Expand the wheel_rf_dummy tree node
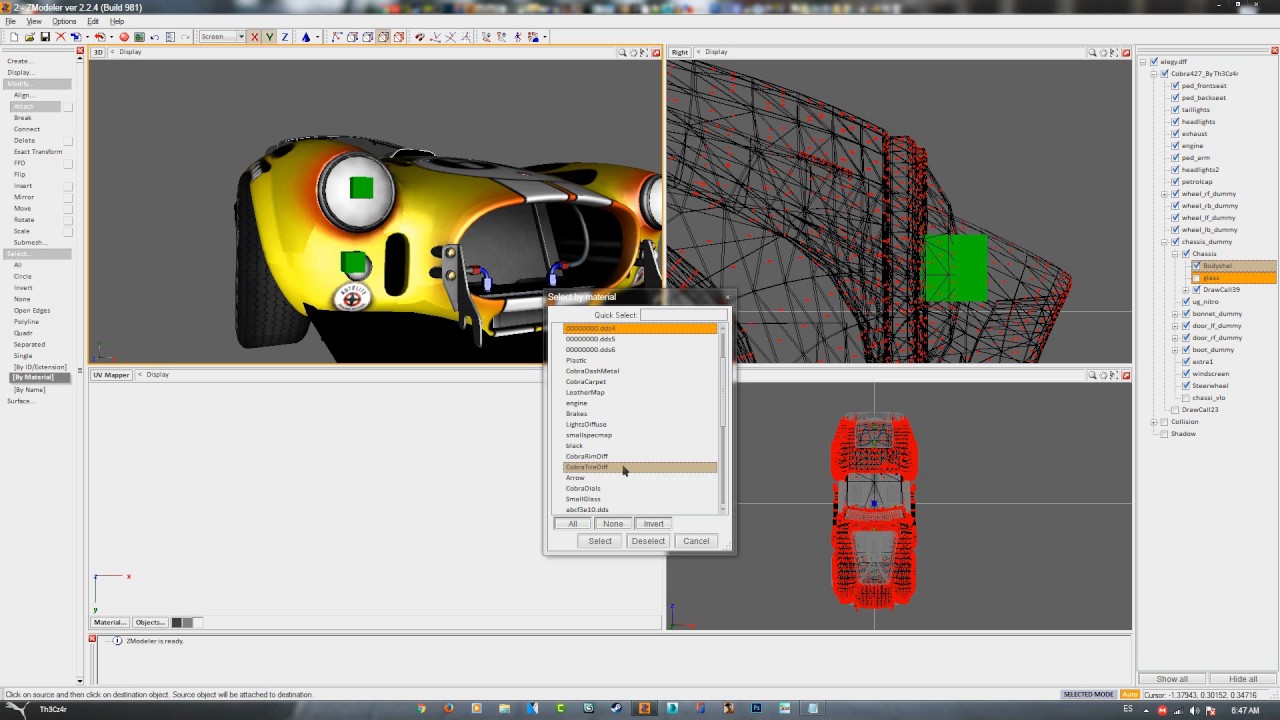 1164,194
